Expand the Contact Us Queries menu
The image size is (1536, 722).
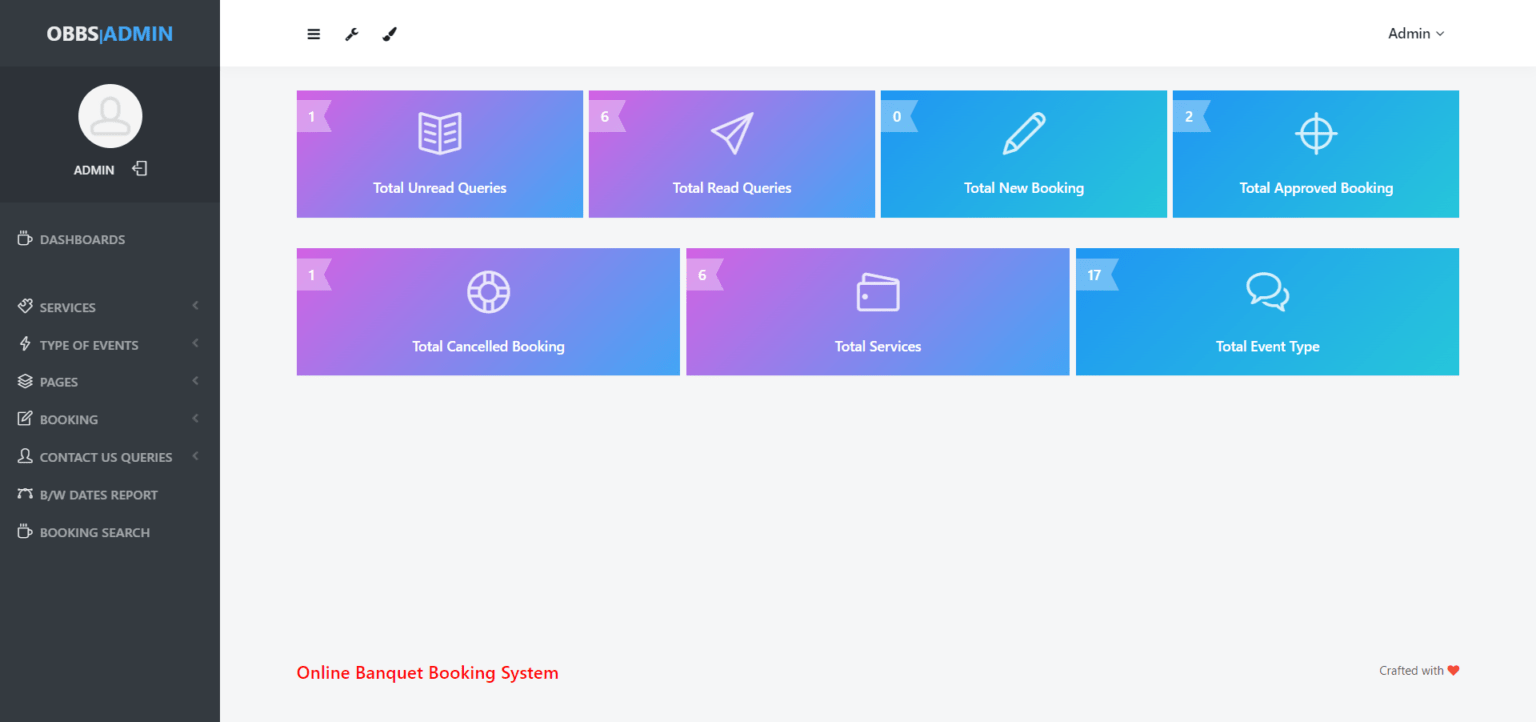105,456
